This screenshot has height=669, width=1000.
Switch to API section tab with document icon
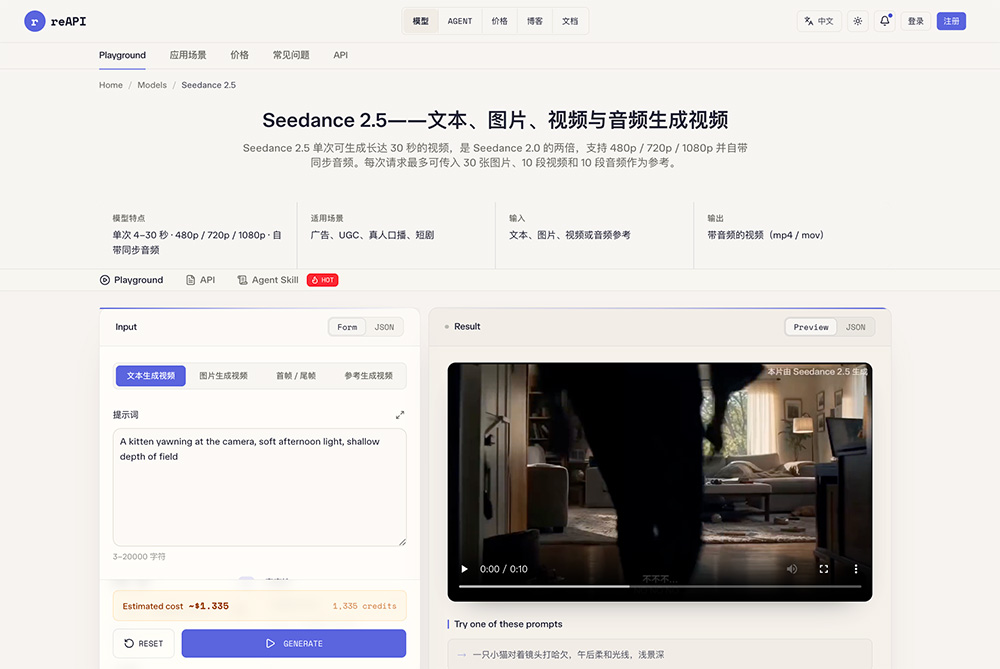coord(200,280)
